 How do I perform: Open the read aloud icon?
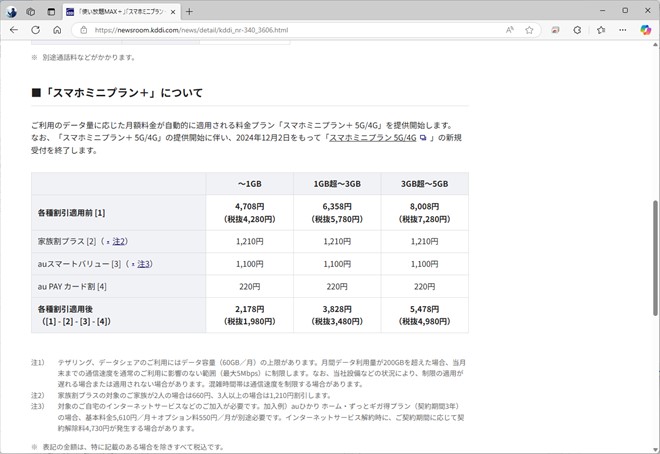click(510, 30)
